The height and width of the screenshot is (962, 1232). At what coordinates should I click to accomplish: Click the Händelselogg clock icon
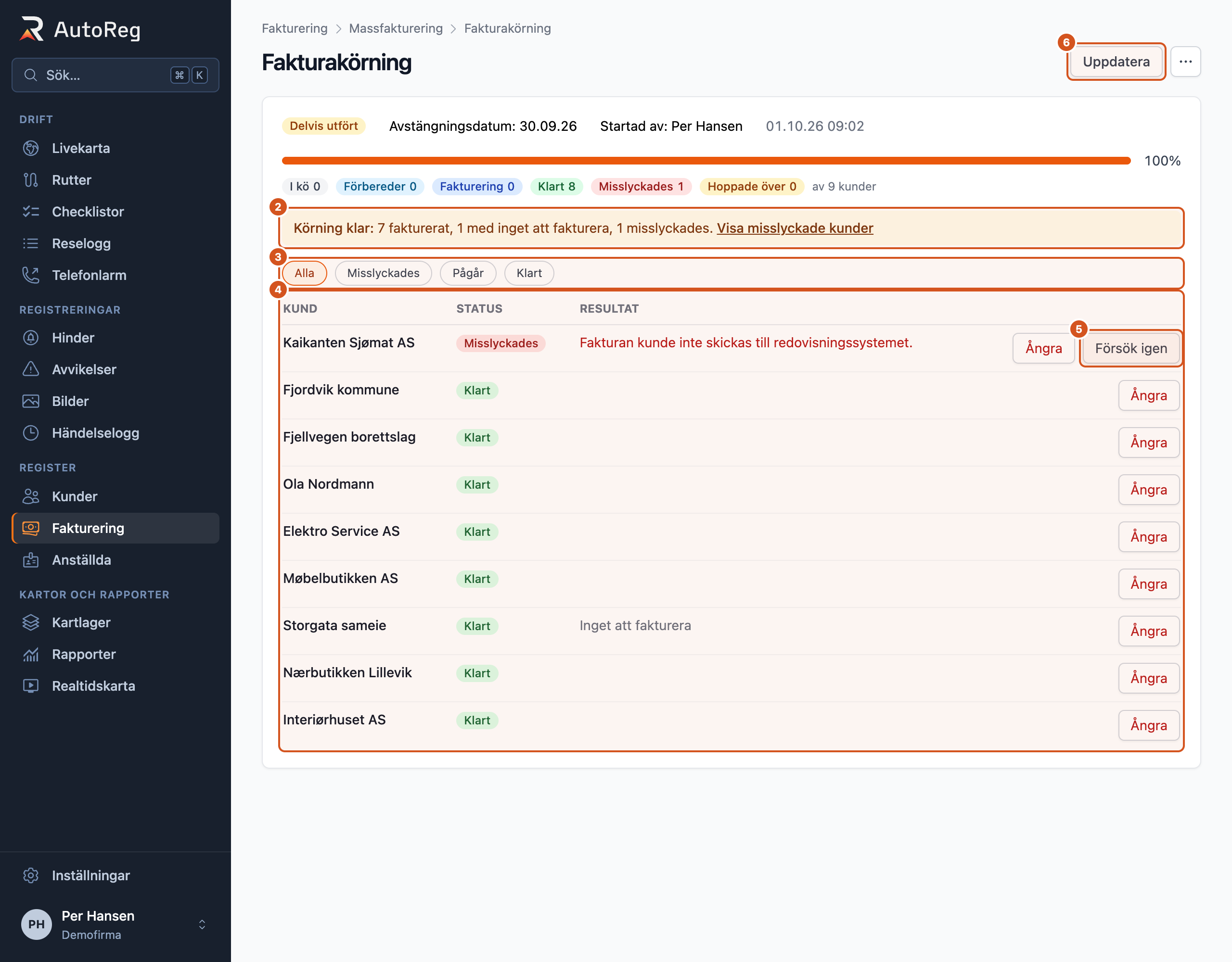[30, 433]
